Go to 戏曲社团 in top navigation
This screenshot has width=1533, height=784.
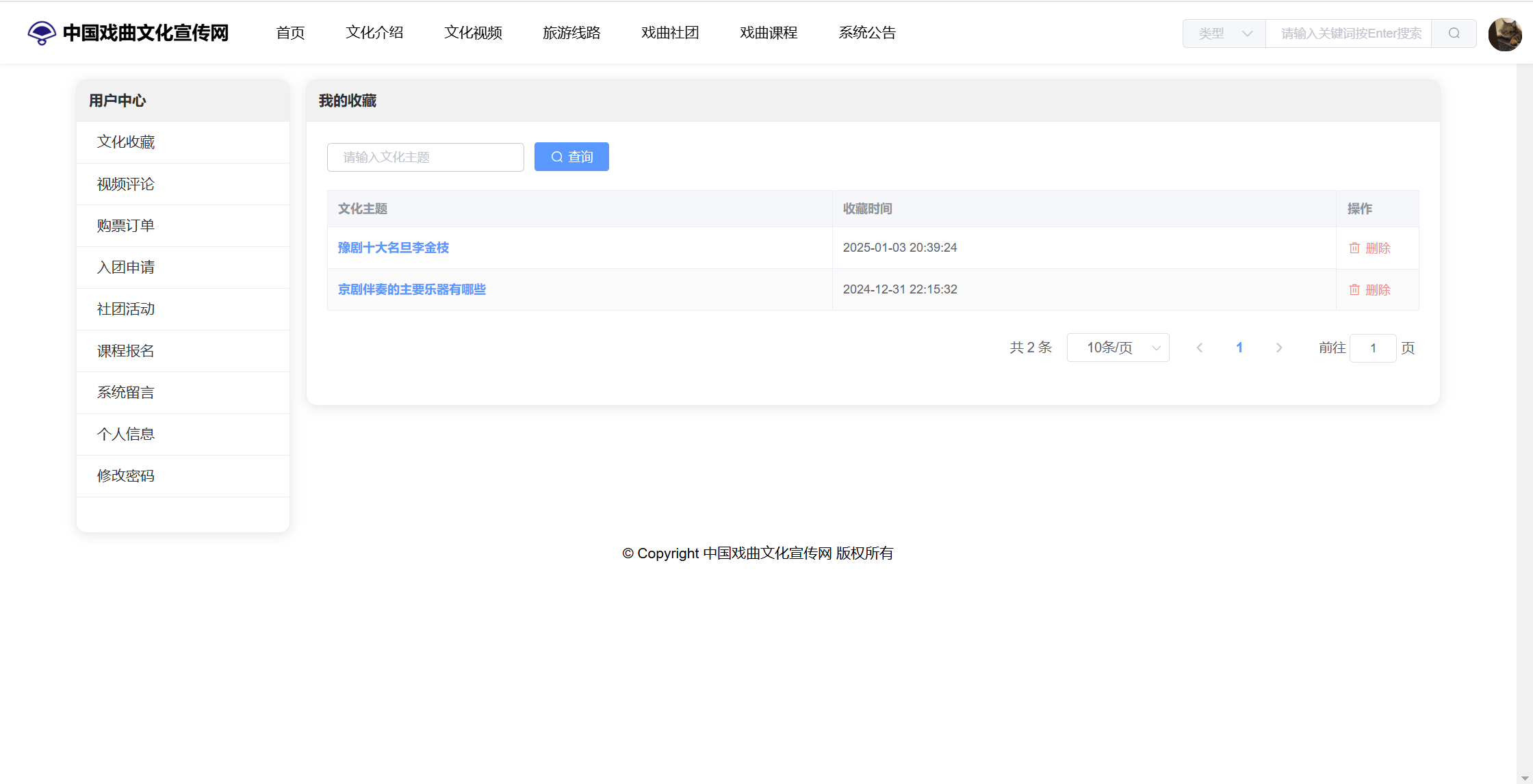point(670,33)
